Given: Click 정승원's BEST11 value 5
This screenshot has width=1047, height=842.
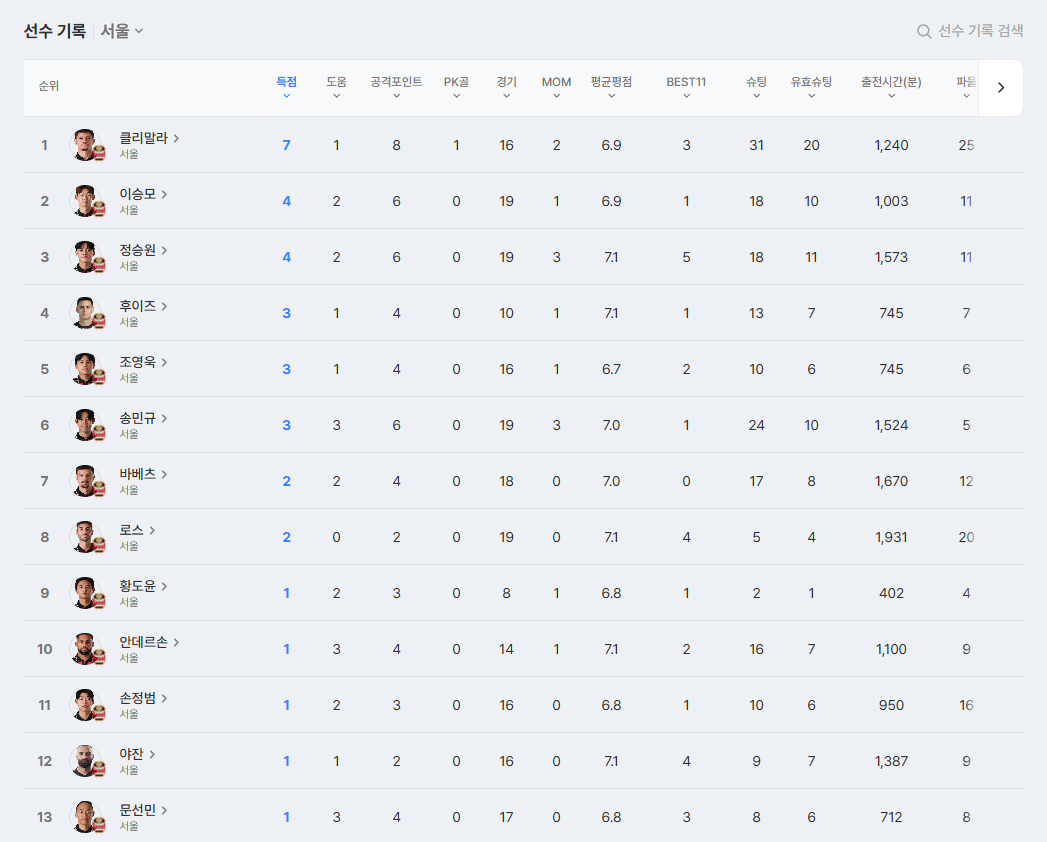Looking at the screenshot, I should pos(686,257).
